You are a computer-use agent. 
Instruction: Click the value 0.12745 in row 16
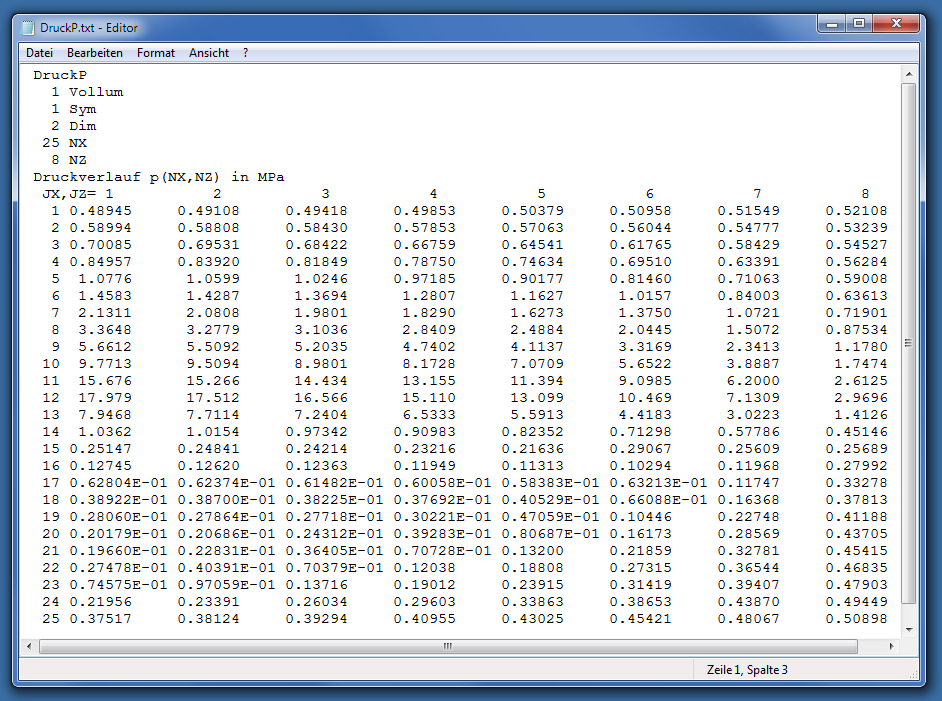(x=100, y=466)
